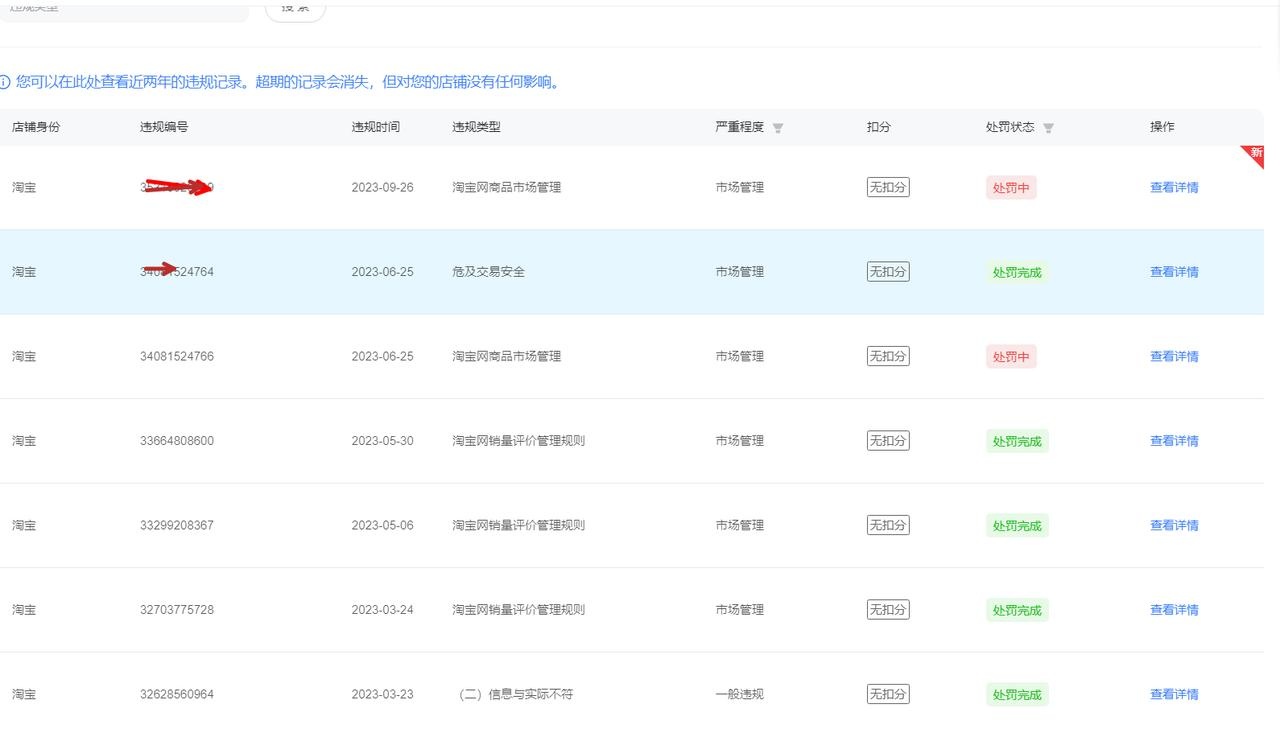Click the 处罚中 tag for violation 34081524766
Screen dimensions: 1280x733
tap(1011, 357)
